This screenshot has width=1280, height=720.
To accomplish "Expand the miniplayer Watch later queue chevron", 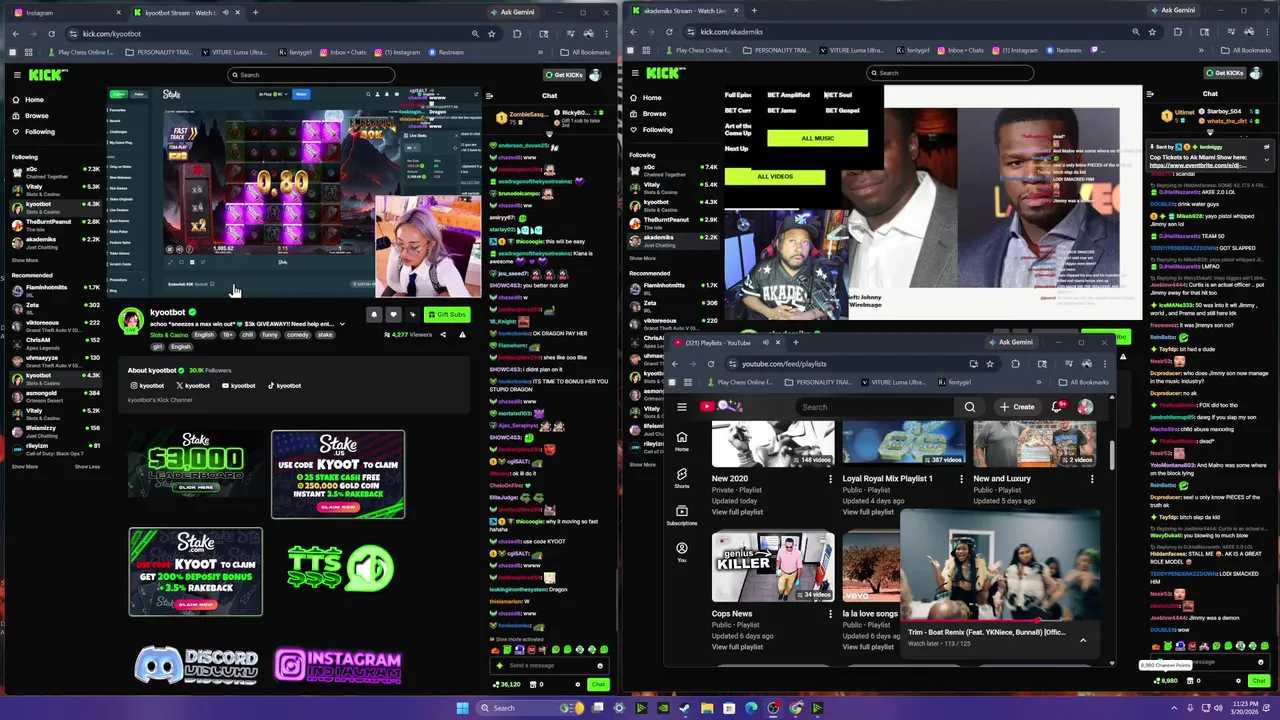I will [x=1083, y=640].
